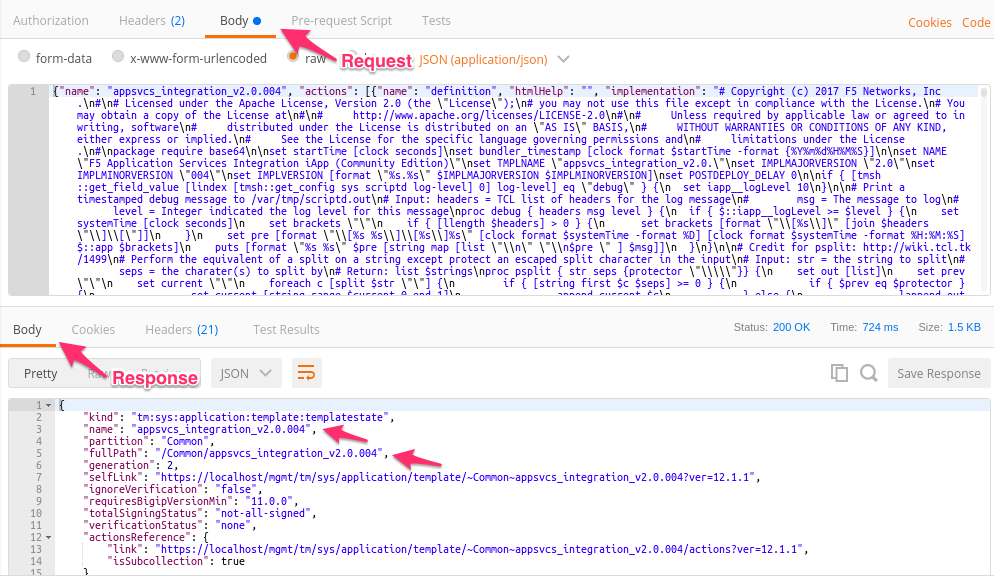The height and width of the screenshot is (576, 994).
Task: Click the search response magnifier icon
Action: pyautogui.click(x=868, y=373)
